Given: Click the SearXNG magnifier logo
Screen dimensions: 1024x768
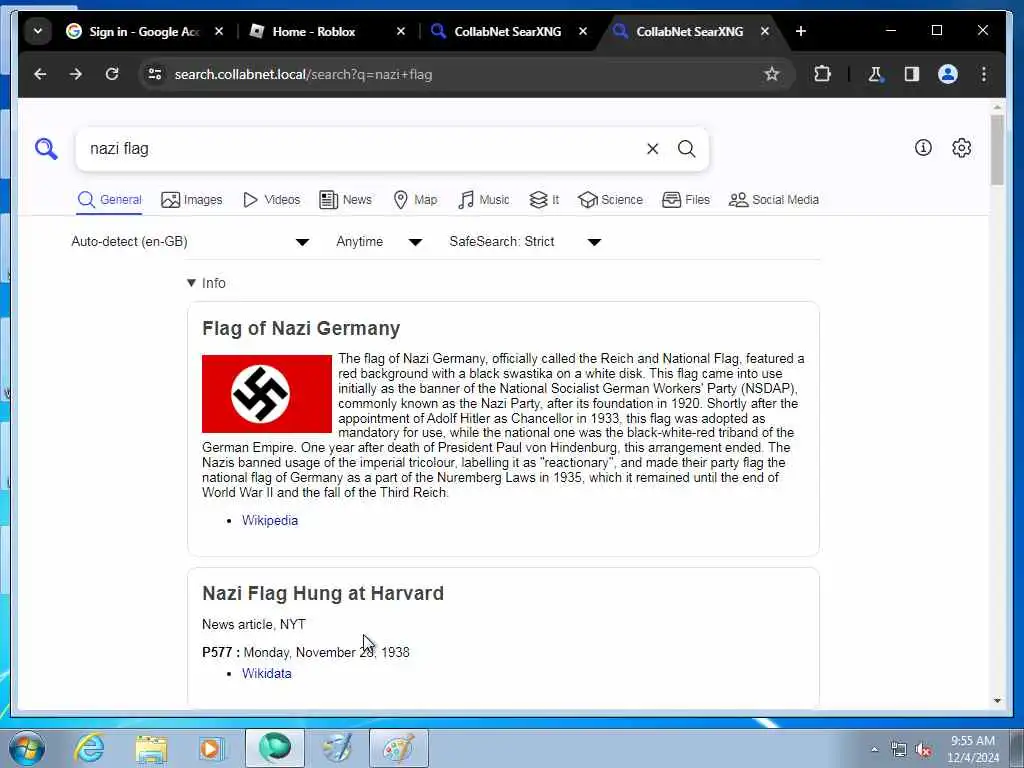Looking at the screenshot, I should click(x=46, y=149).
